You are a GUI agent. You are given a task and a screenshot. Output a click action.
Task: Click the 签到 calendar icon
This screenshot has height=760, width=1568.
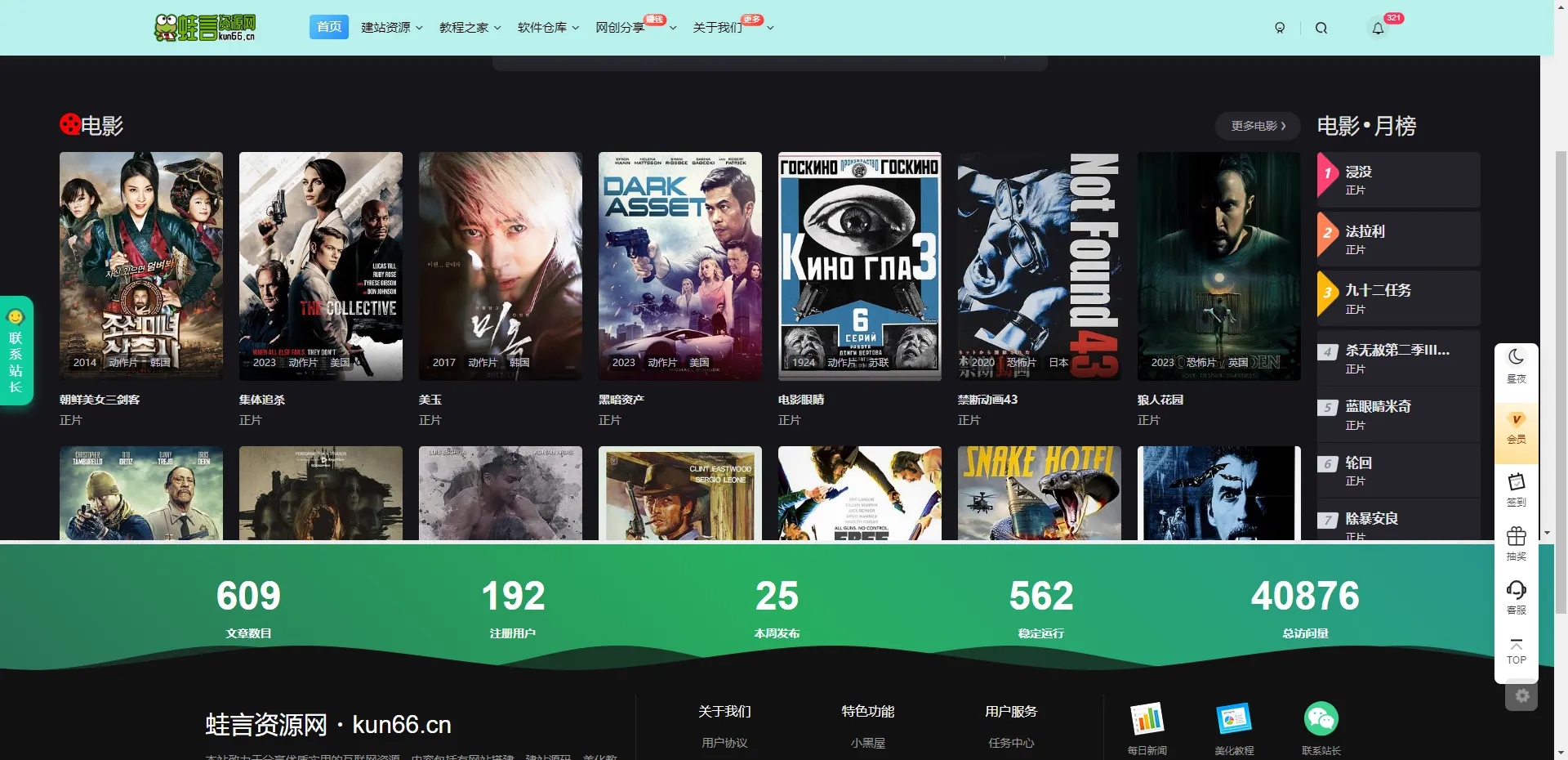point(1516,482)
